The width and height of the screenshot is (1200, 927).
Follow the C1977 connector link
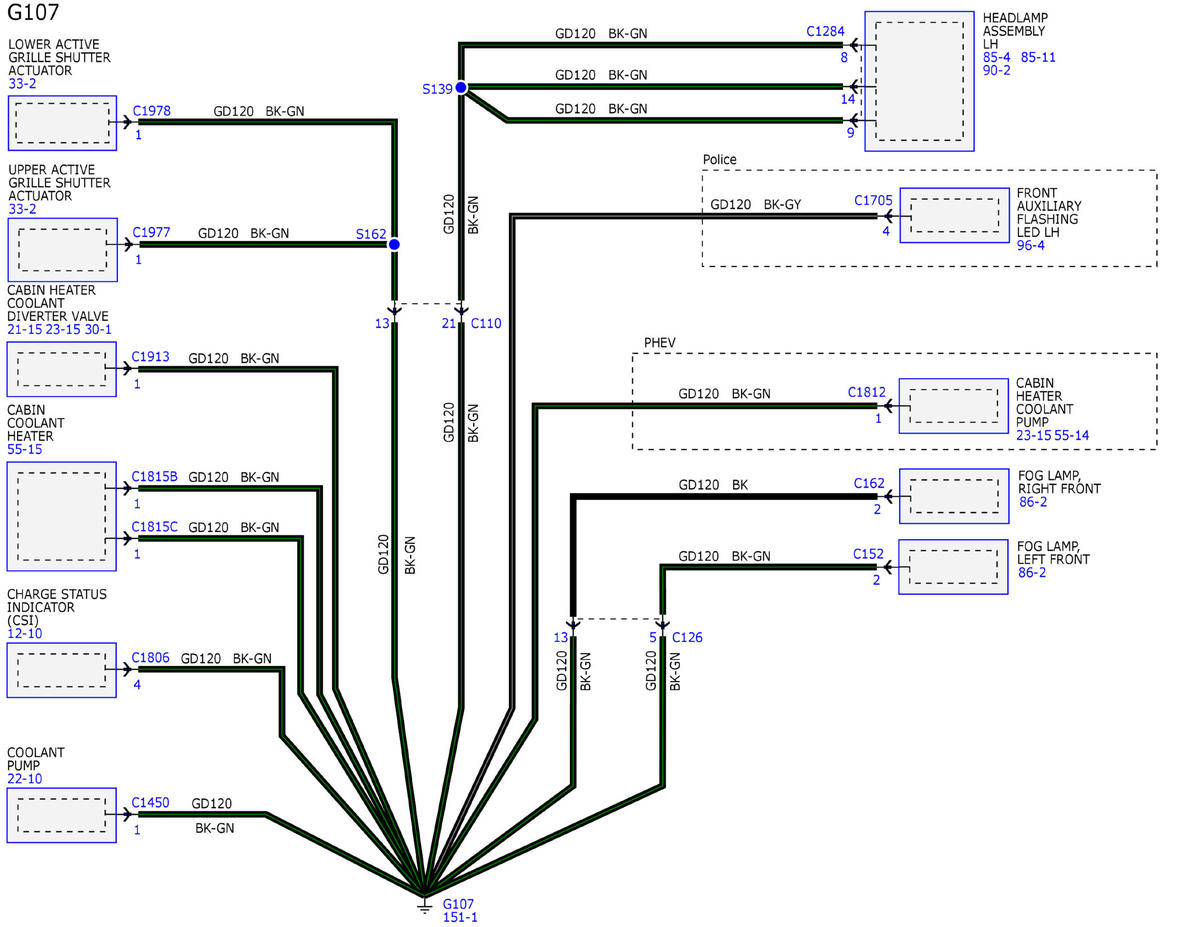tap(151, 233)
